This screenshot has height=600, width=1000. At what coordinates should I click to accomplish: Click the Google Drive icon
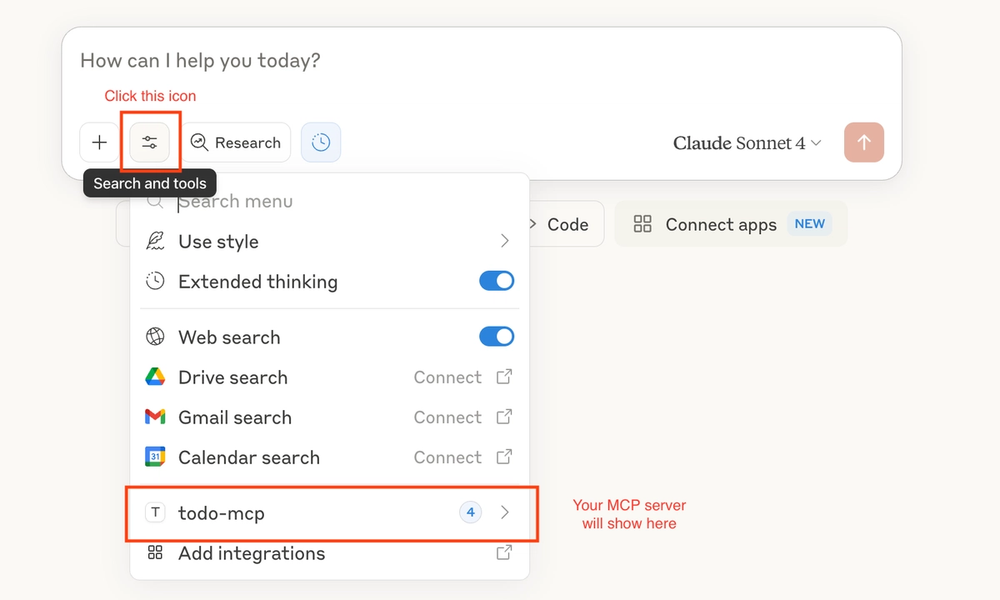pyautogui.click(x=155, y=377)
